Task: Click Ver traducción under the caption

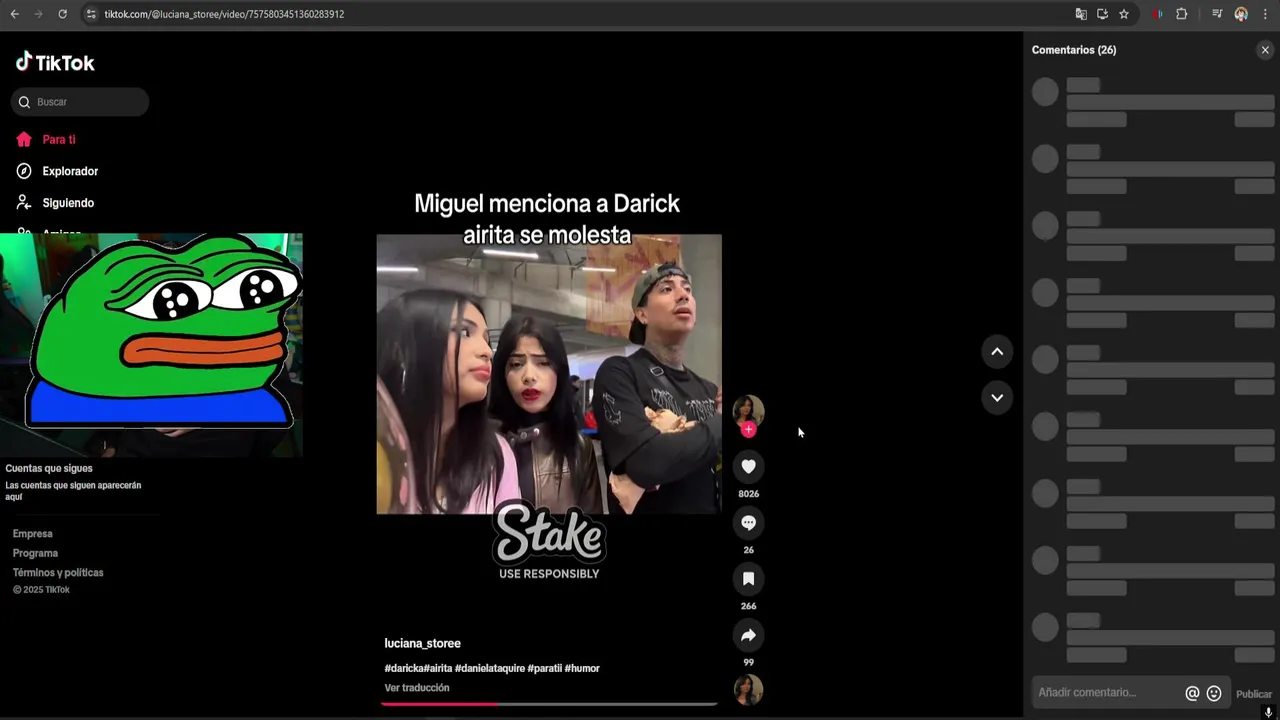Action: coord(417,688)
